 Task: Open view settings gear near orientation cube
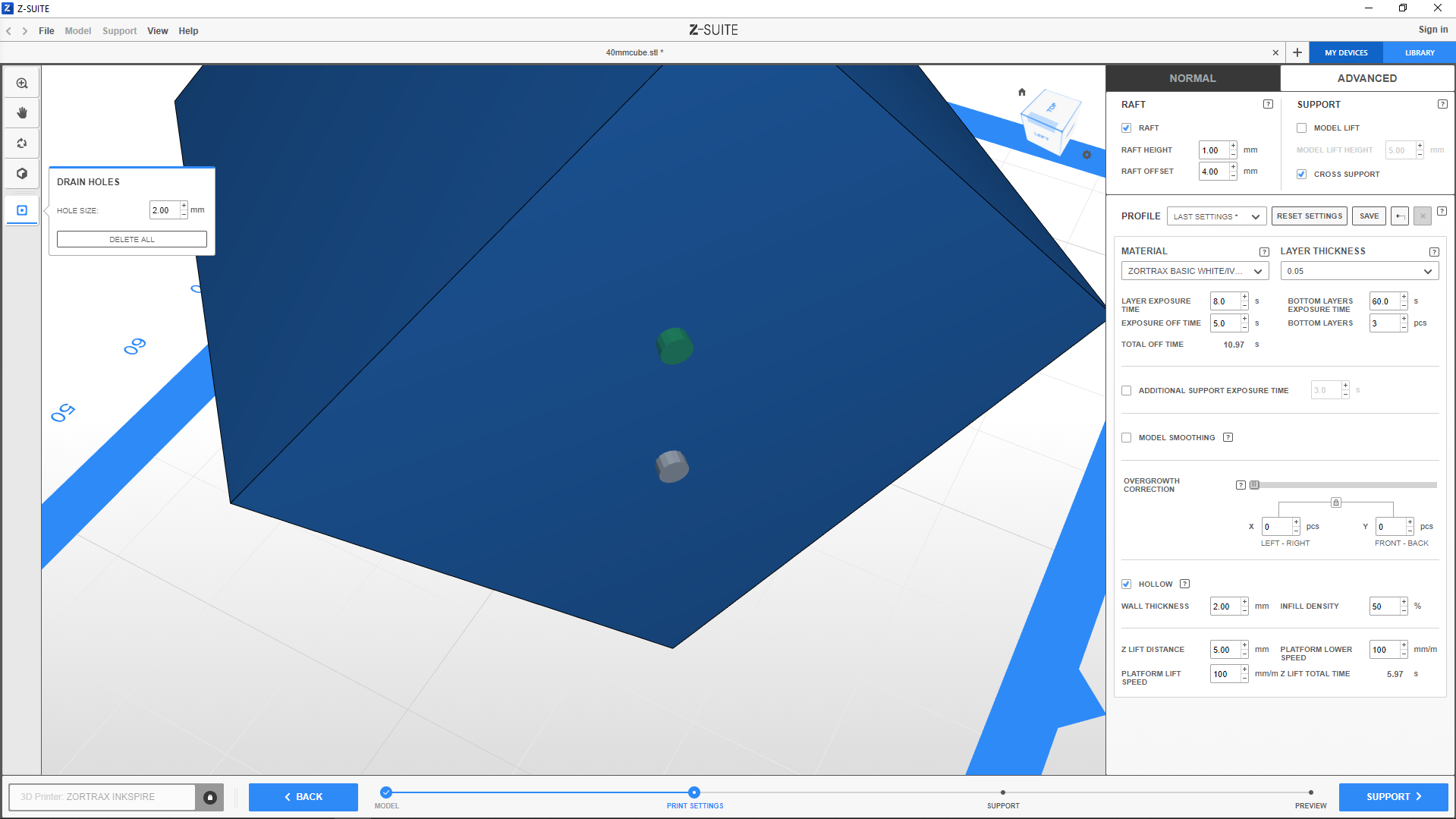tap(1086, 155)
